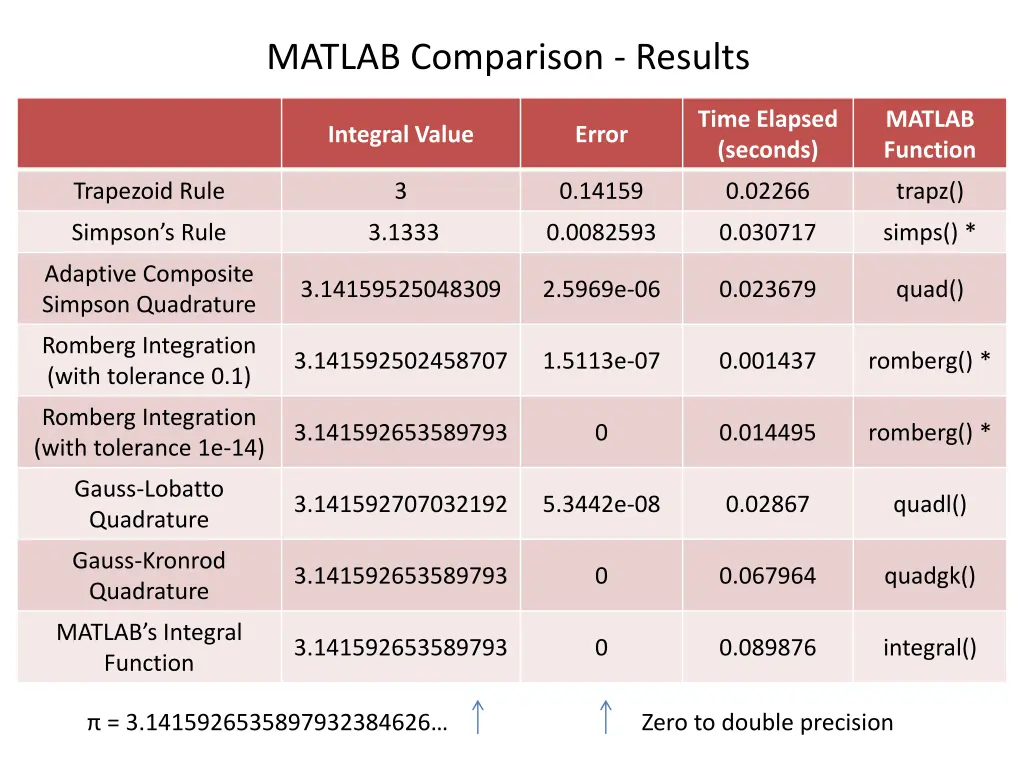Select the quadgk() function cell
This screenshot has height=768, width=1024.
929,575
